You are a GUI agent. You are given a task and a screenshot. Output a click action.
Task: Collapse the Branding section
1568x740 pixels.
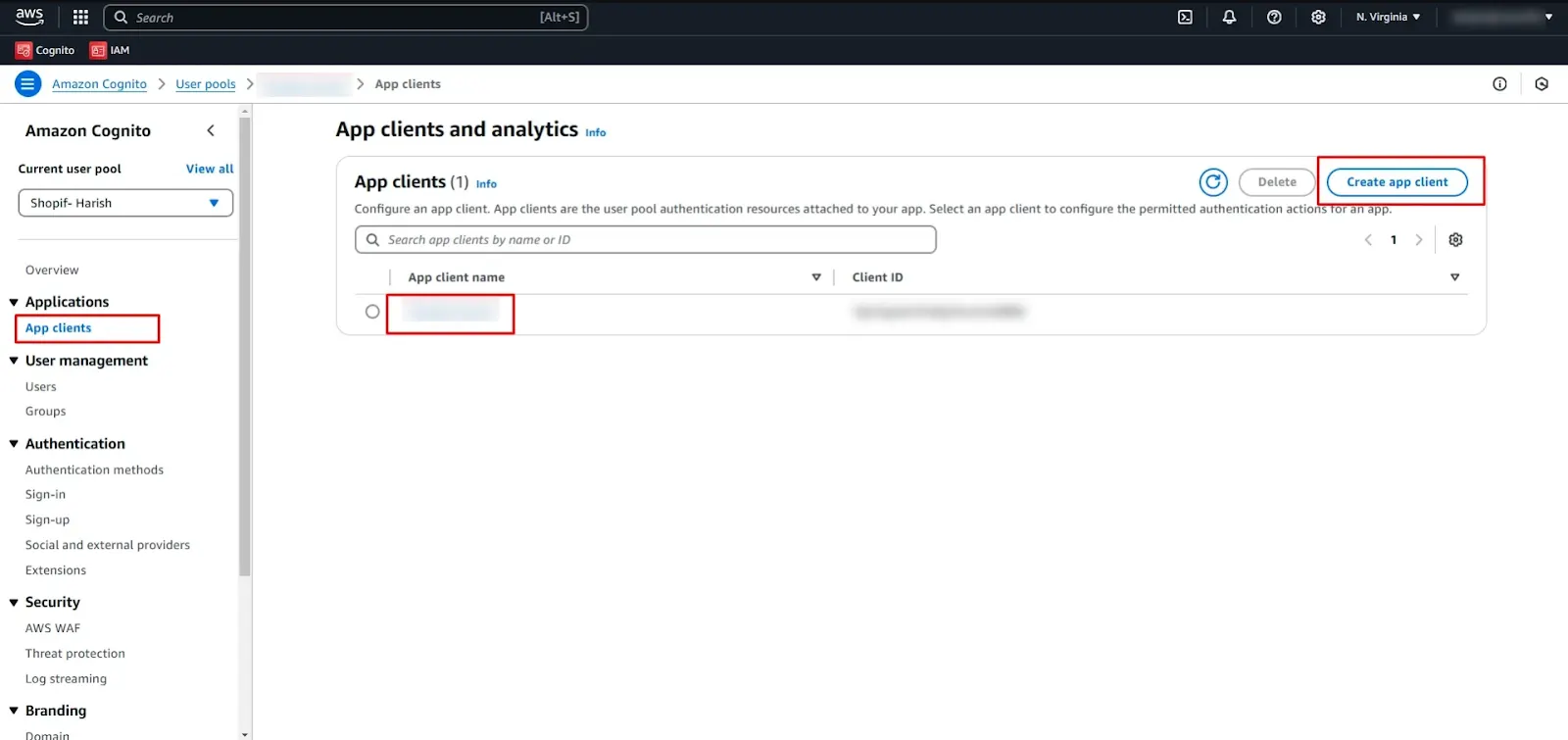(x=14, y=711)
